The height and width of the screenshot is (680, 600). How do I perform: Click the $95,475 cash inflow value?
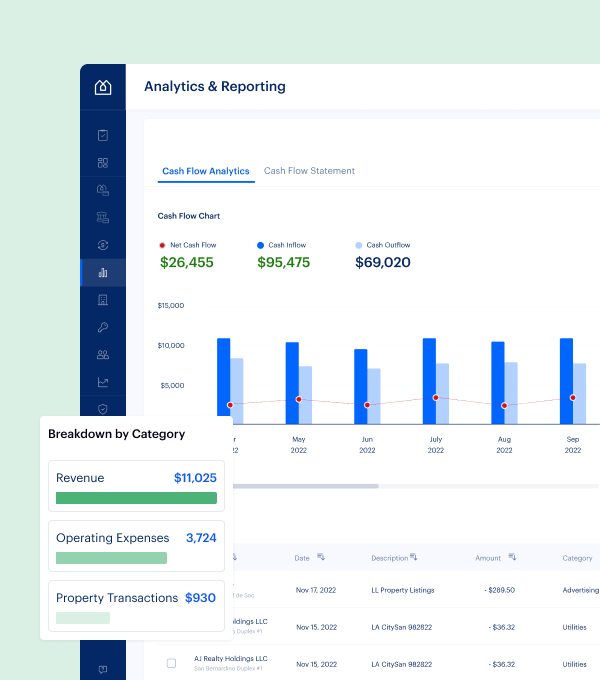284,262
